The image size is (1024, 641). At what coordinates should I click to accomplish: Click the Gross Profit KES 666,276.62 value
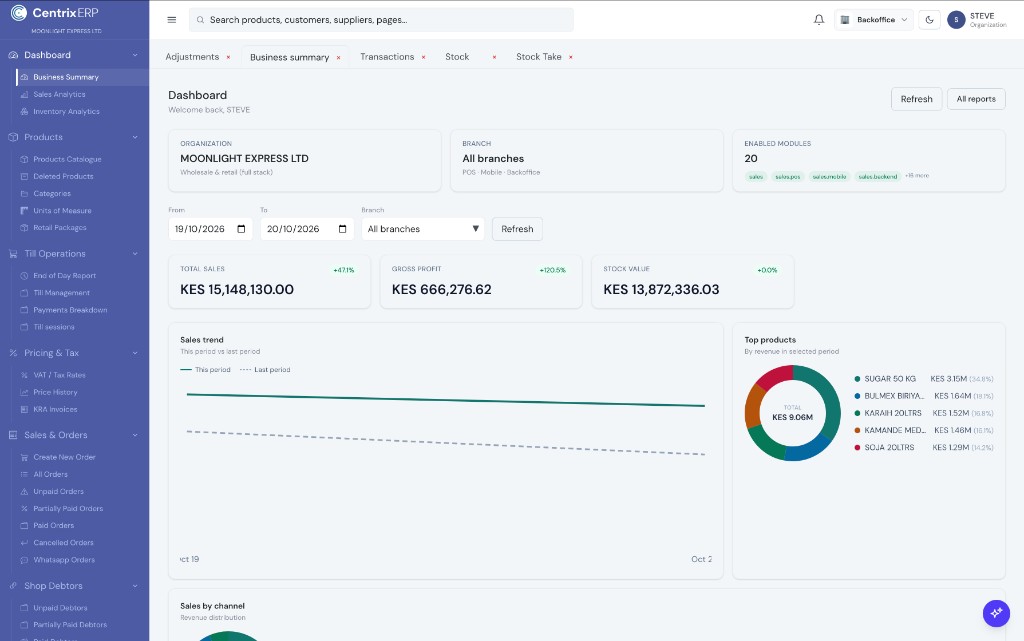(x=441, y=289)
